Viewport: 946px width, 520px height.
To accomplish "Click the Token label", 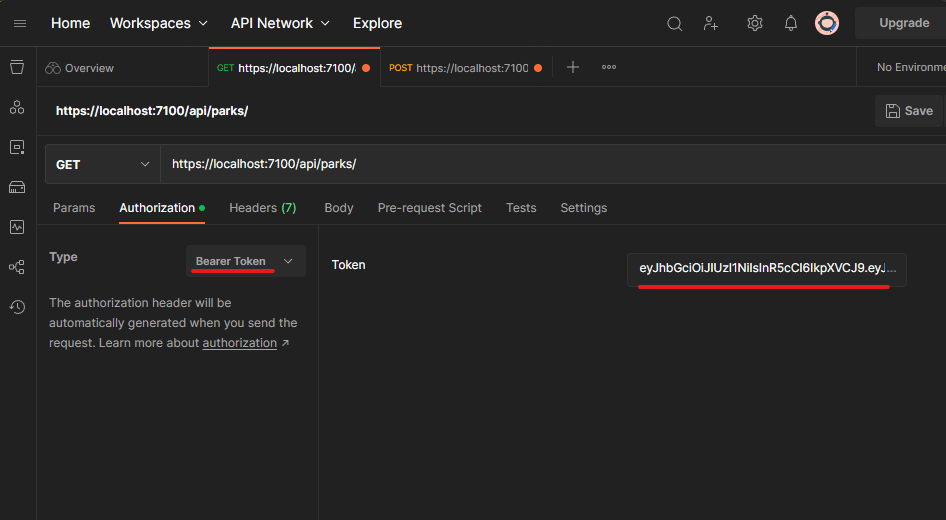I will tap(348, 265).
